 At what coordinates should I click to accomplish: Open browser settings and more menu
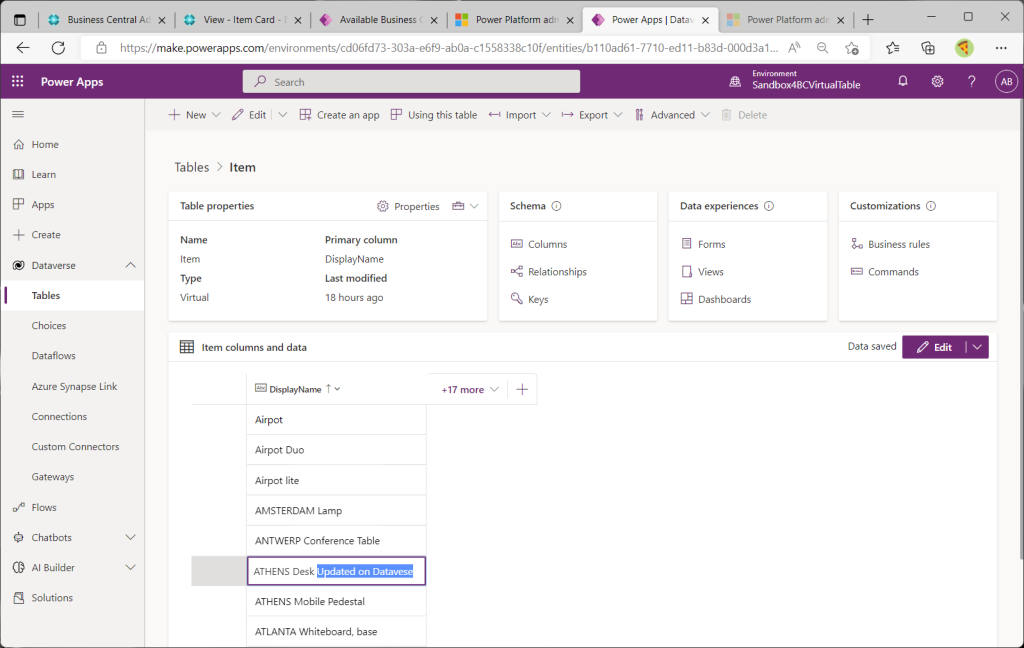(x=1001, y=48)
